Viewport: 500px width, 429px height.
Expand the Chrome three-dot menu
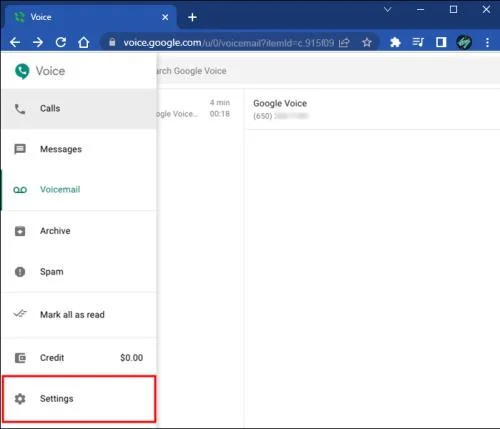(x=487, y=42)
